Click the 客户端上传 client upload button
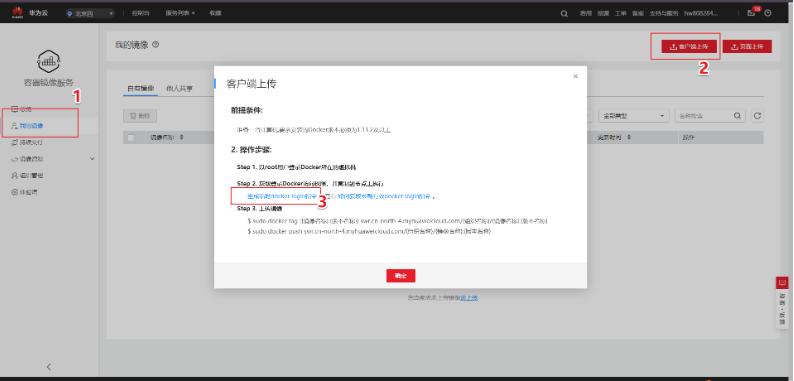The height and width of the screenshot is (381, 794). (689, 47)
